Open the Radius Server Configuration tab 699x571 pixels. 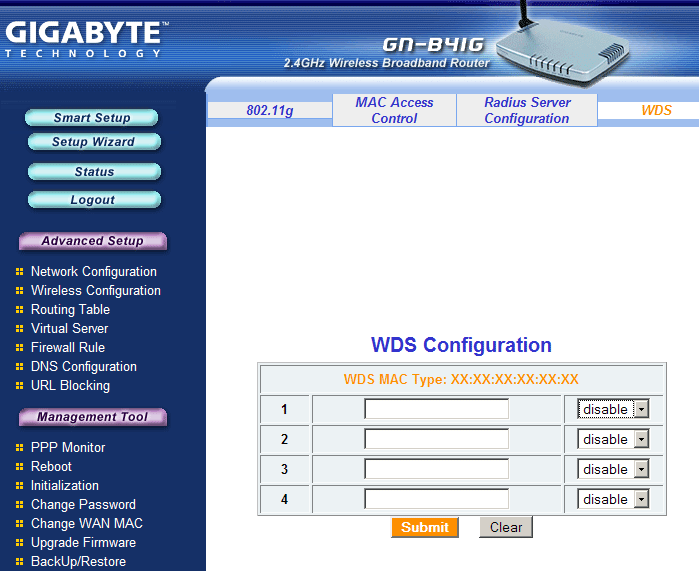tap(527, 110)
